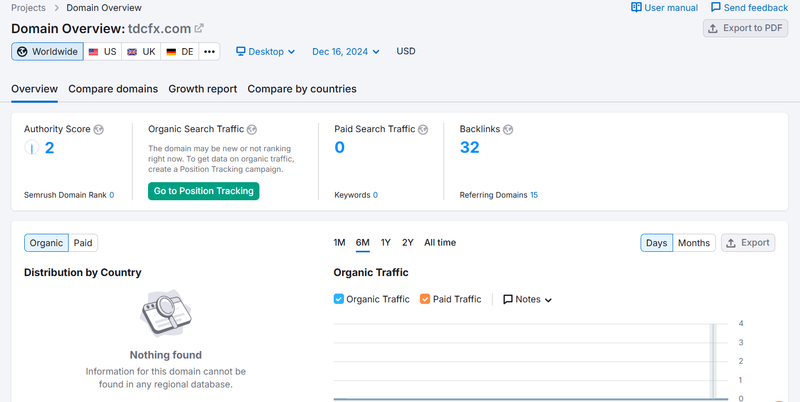Click the Authority Score value 2
The width and height of the screenshot is (800, 402).
tap(49, 148)
